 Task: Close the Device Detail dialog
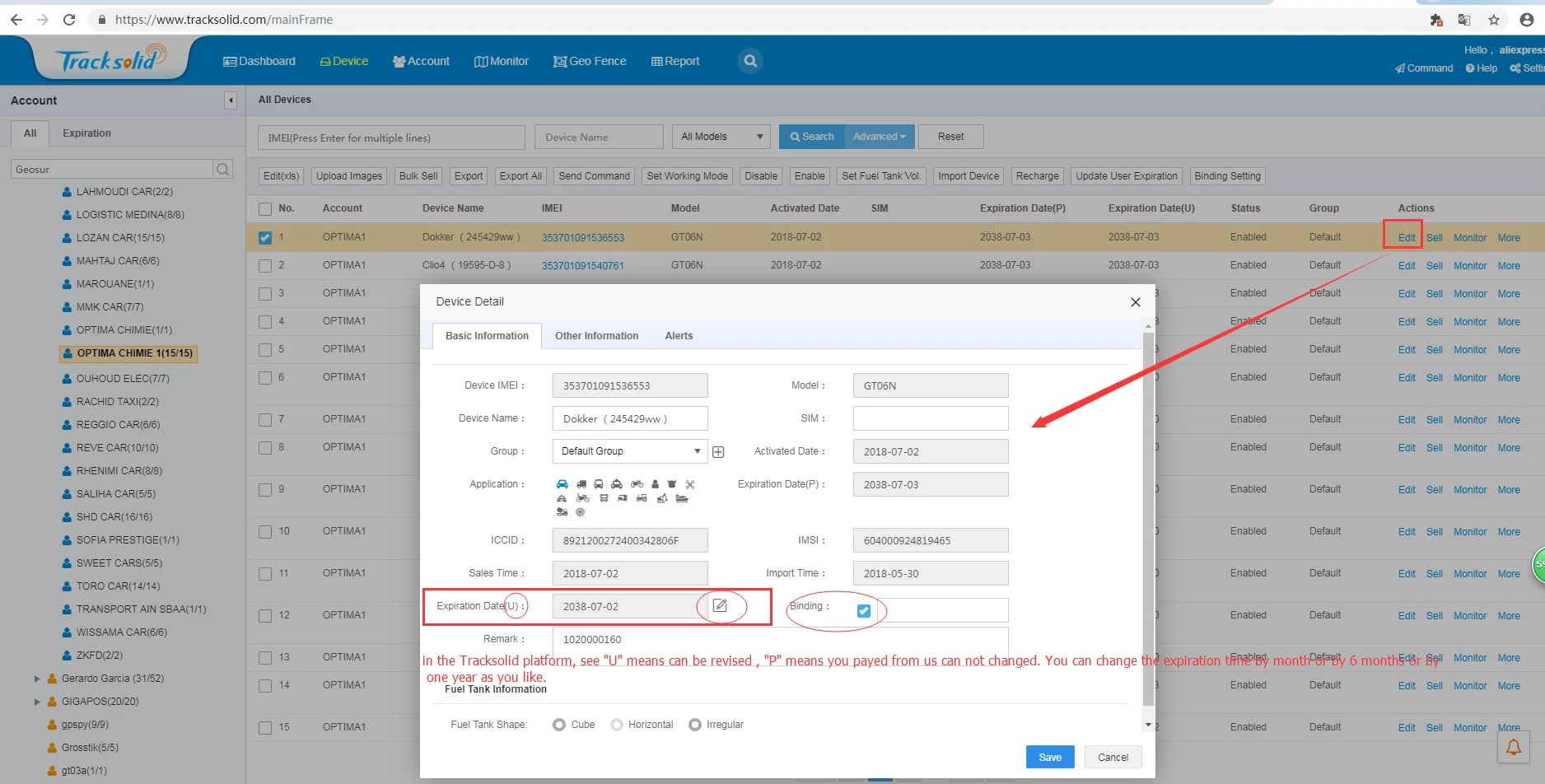pos(1135,302)
